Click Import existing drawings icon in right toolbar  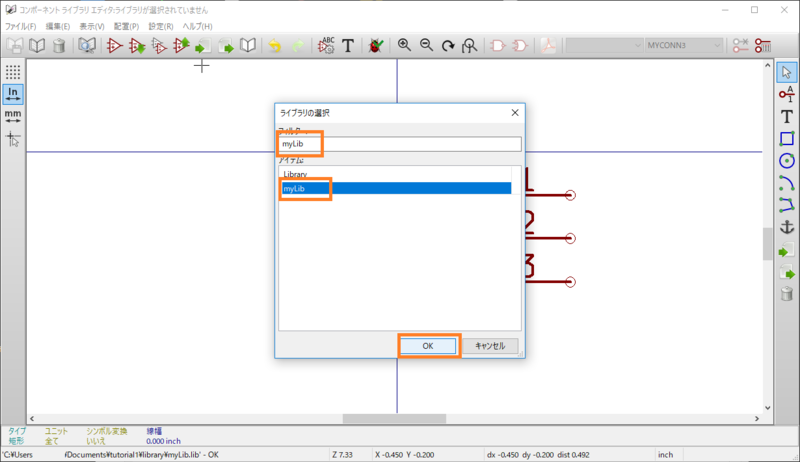point(786,250)
